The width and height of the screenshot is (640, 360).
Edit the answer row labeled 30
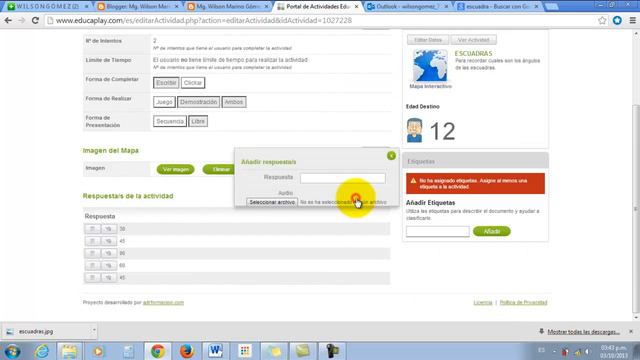(x=109, y=229)
